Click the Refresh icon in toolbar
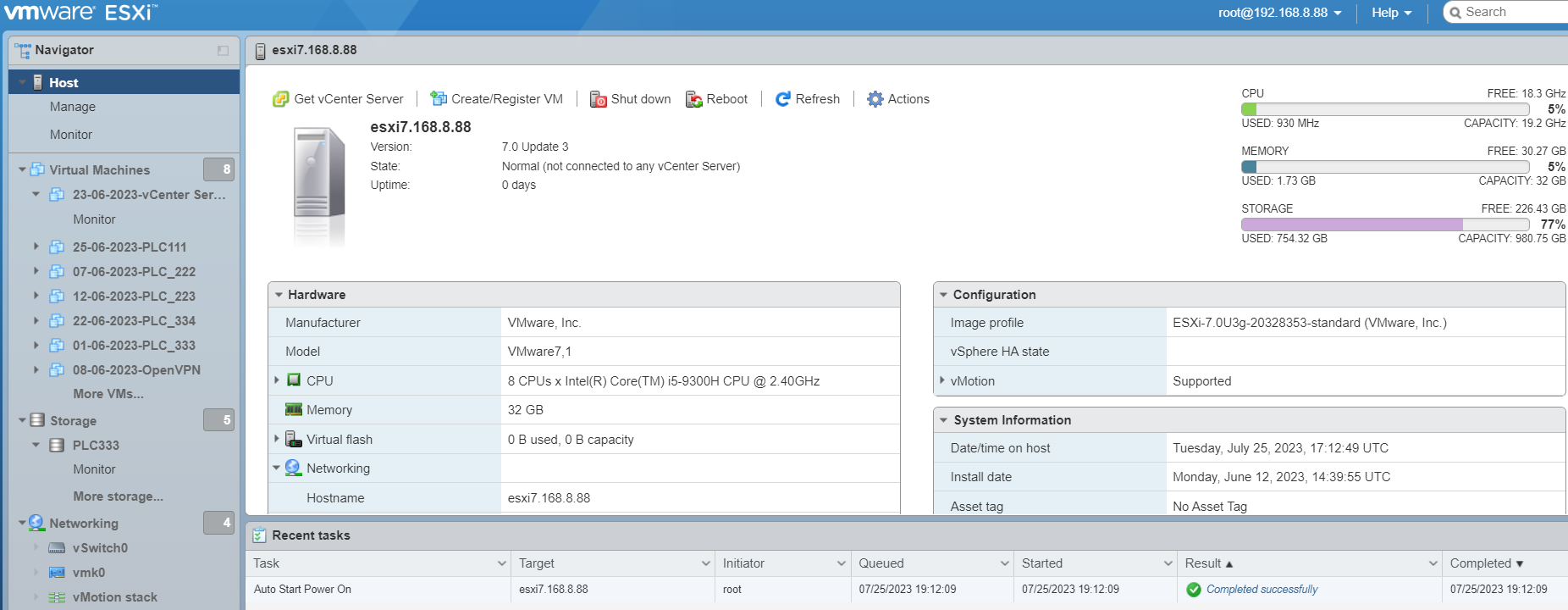1568x610 pixels. coord(782,99)
